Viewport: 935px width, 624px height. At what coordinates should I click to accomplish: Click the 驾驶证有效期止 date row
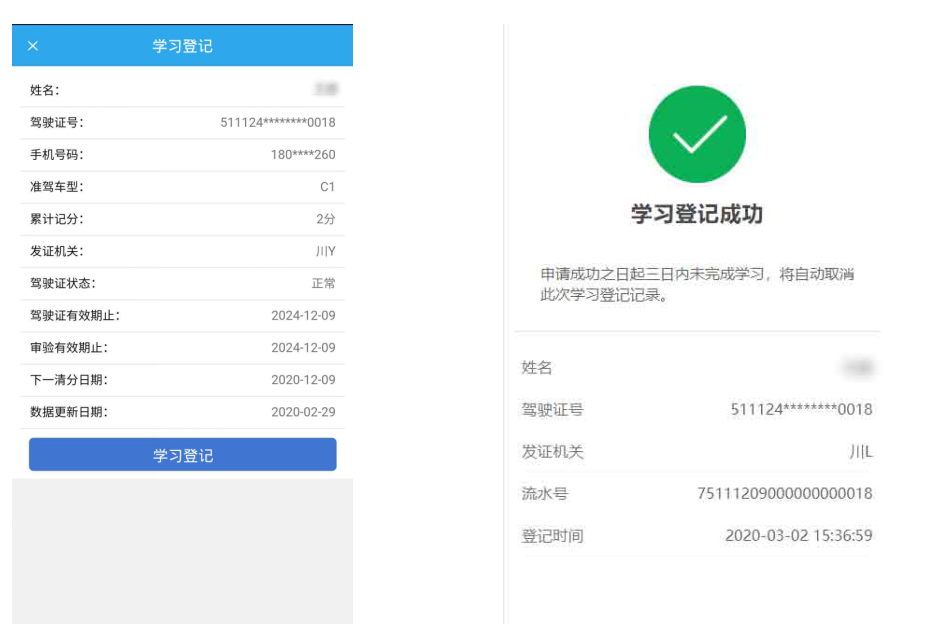[x=182, y=316]
